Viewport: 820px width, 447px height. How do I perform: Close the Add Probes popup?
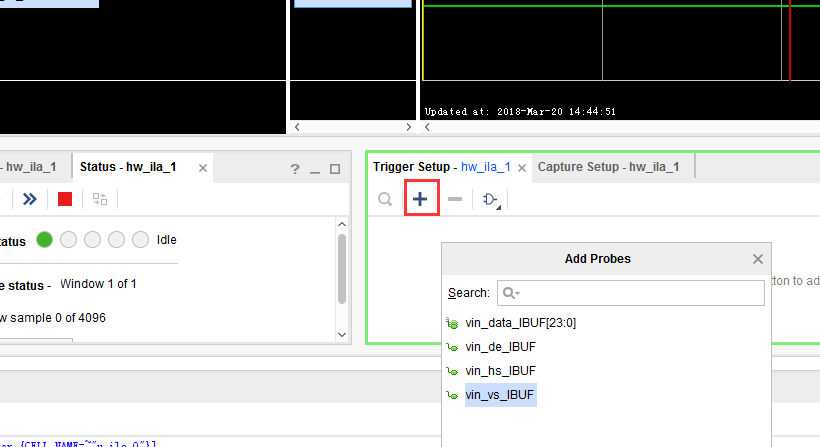[x=758, y=259]
